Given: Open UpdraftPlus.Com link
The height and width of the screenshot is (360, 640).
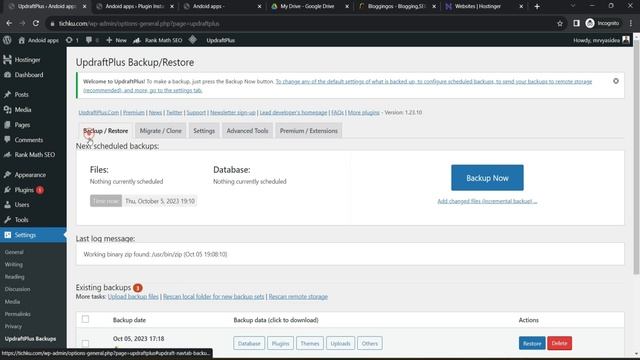Looking at the screenshot, I should [98, 112].
